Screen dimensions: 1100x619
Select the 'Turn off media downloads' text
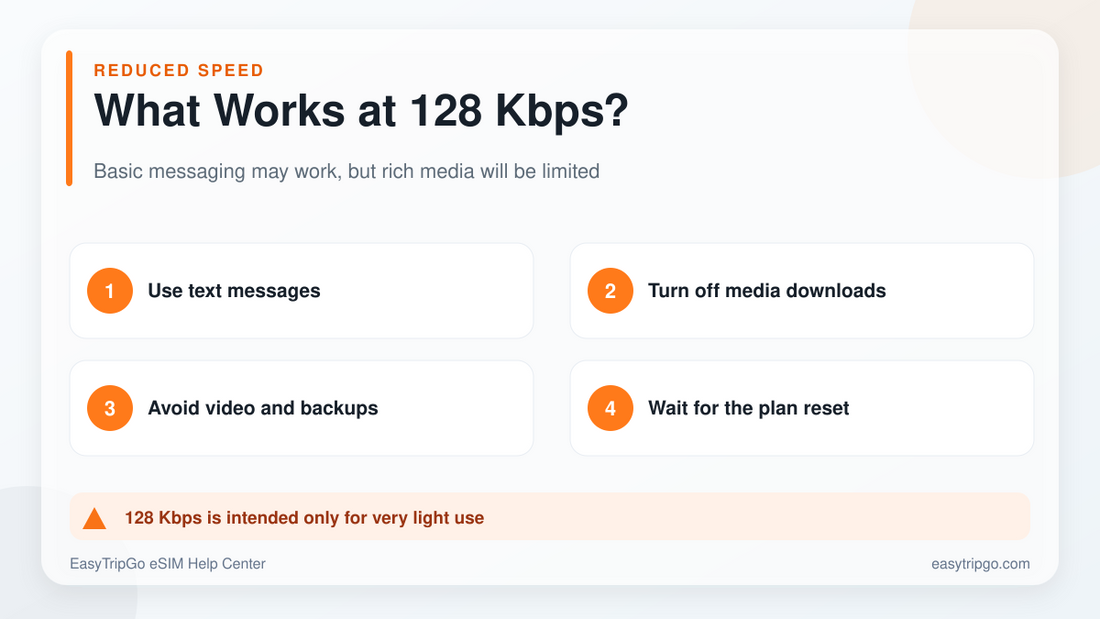(x=767, y=291)
